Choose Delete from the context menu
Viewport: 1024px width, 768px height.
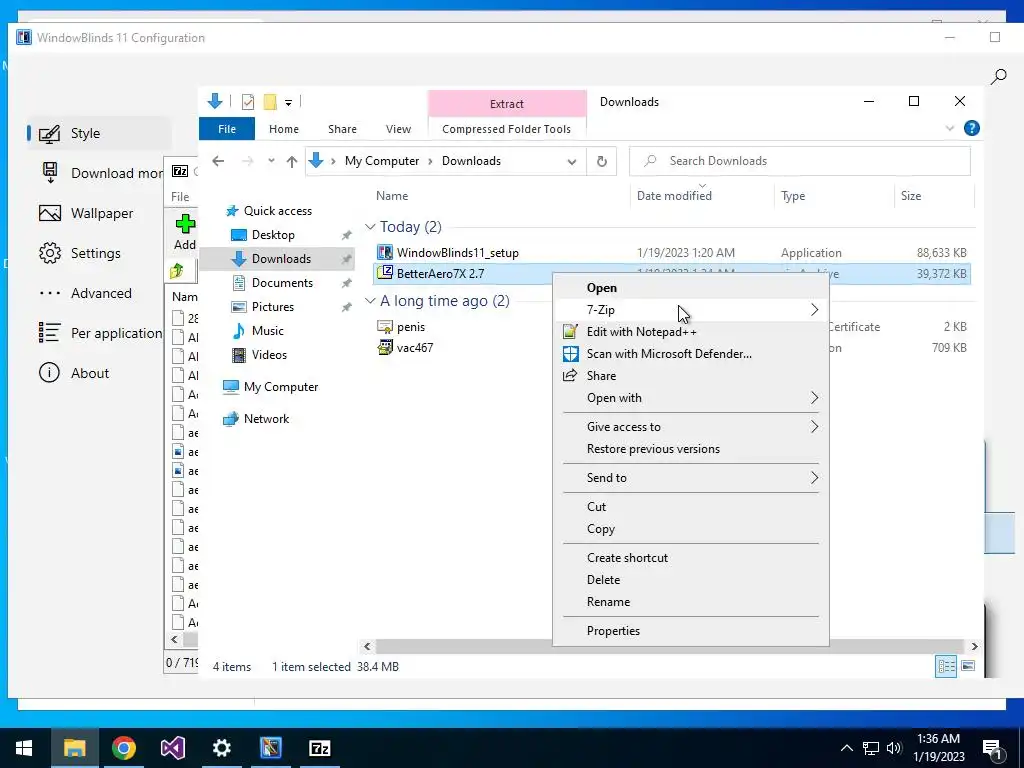pyautogui.click(x=691, y=580)
